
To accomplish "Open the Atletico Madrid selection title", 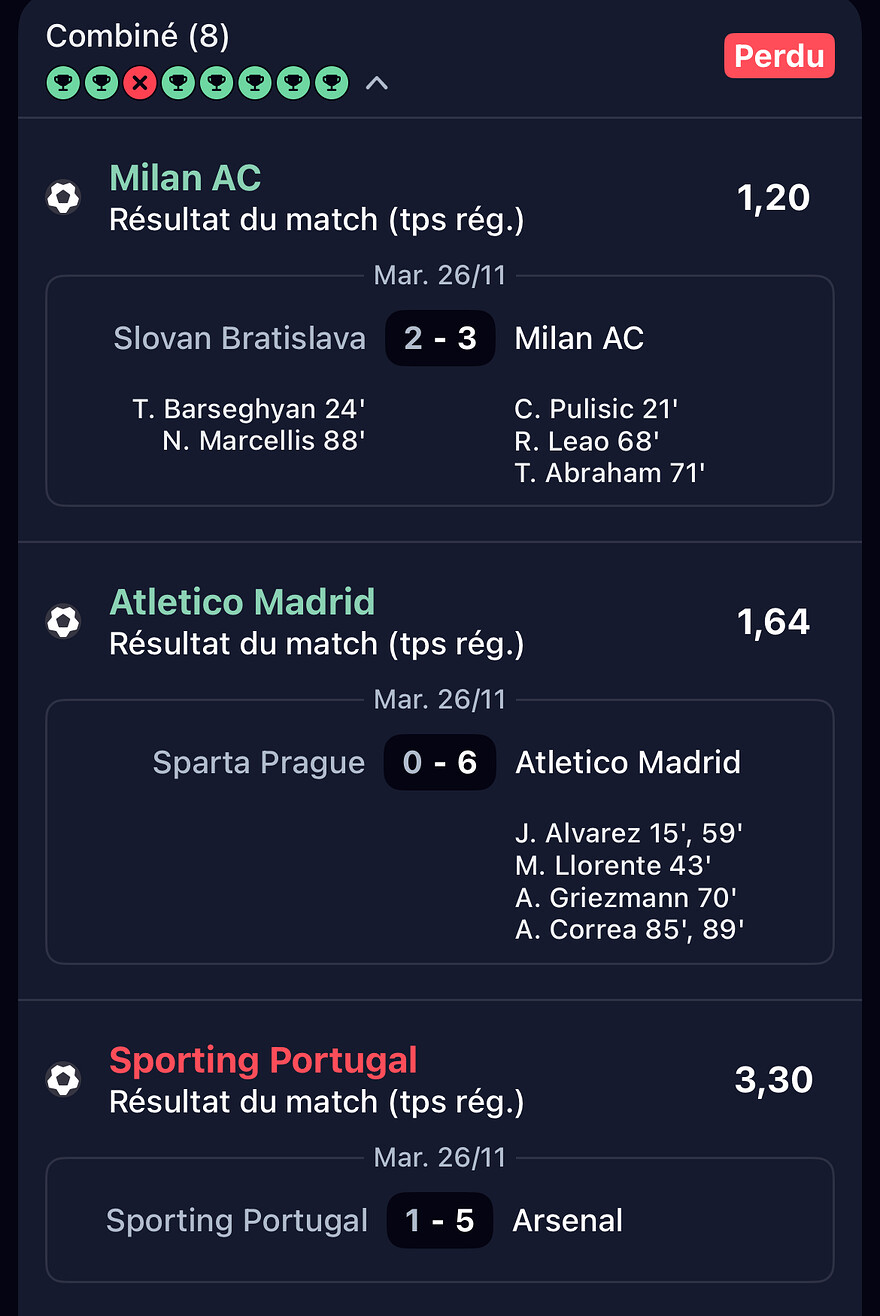I will tap(242, 602).
